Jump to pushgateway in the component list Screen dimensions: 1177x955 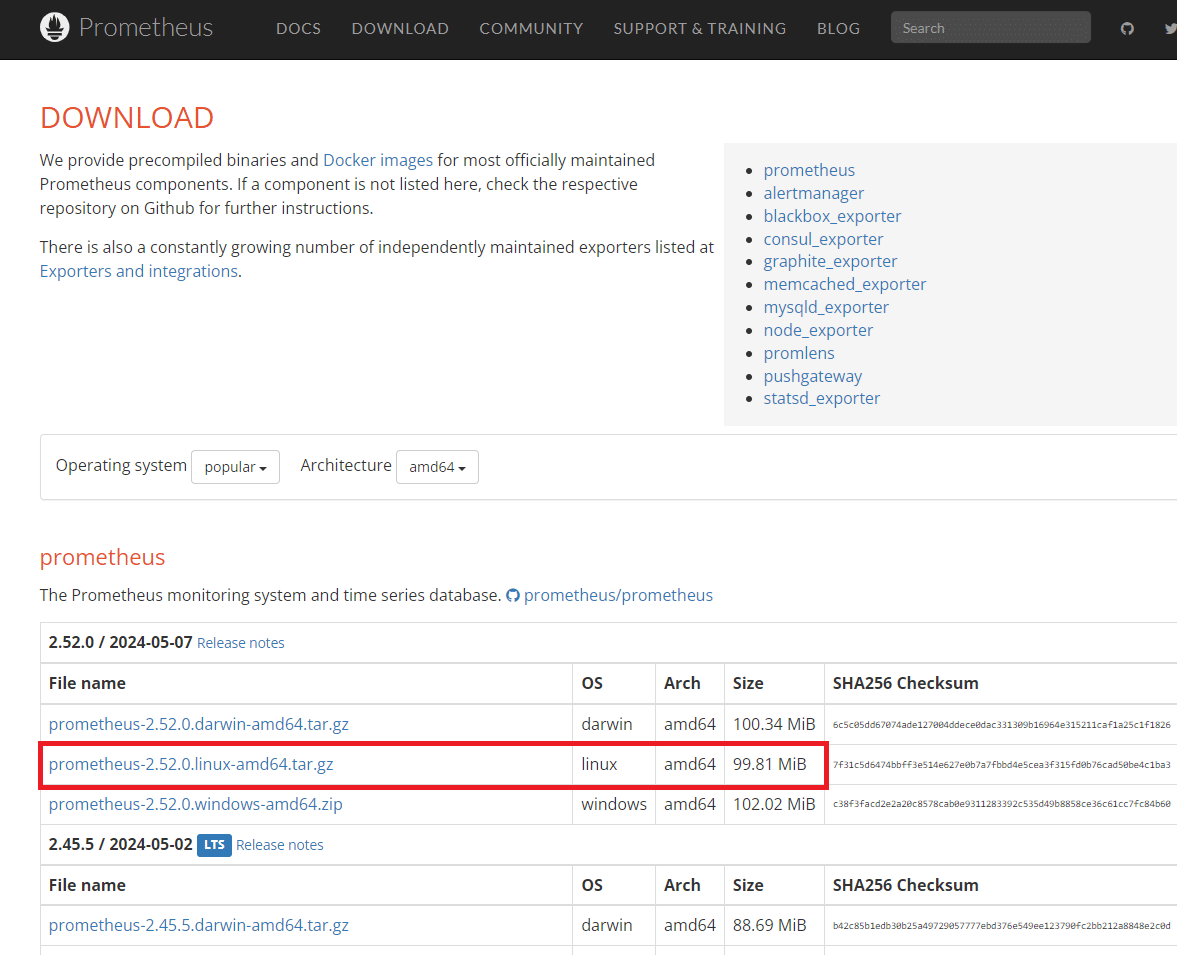coord(813,376)
